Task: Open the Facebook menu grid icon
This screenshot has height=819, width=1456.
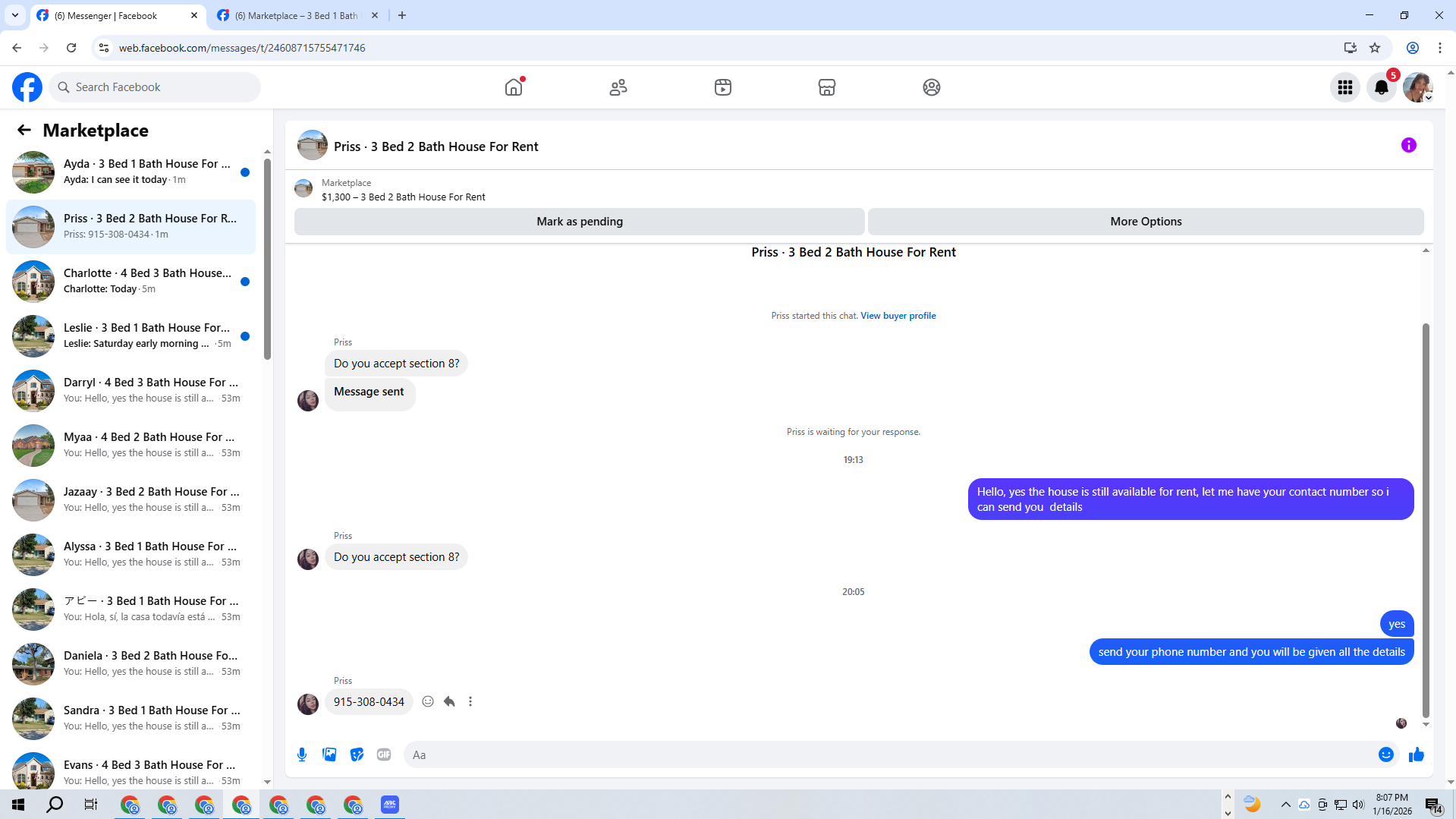Action: 1345,87
